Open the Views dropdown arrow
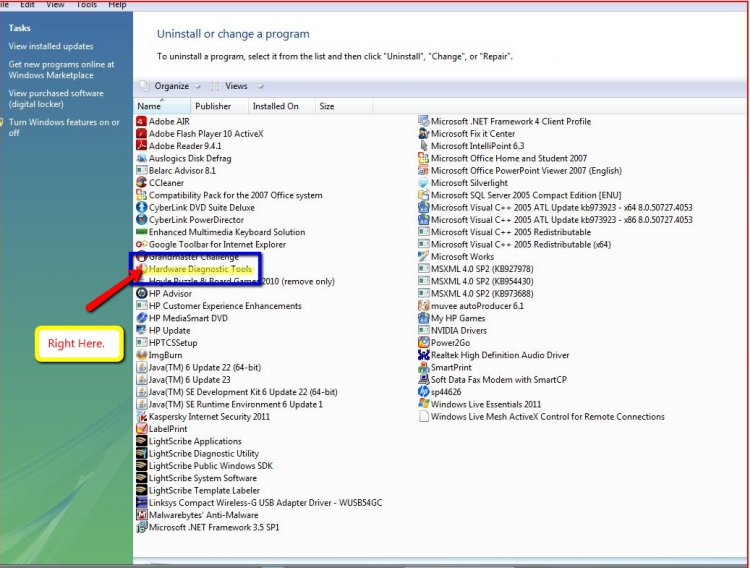The height and width of the screenshot is (568, 750). coord(260,87)
